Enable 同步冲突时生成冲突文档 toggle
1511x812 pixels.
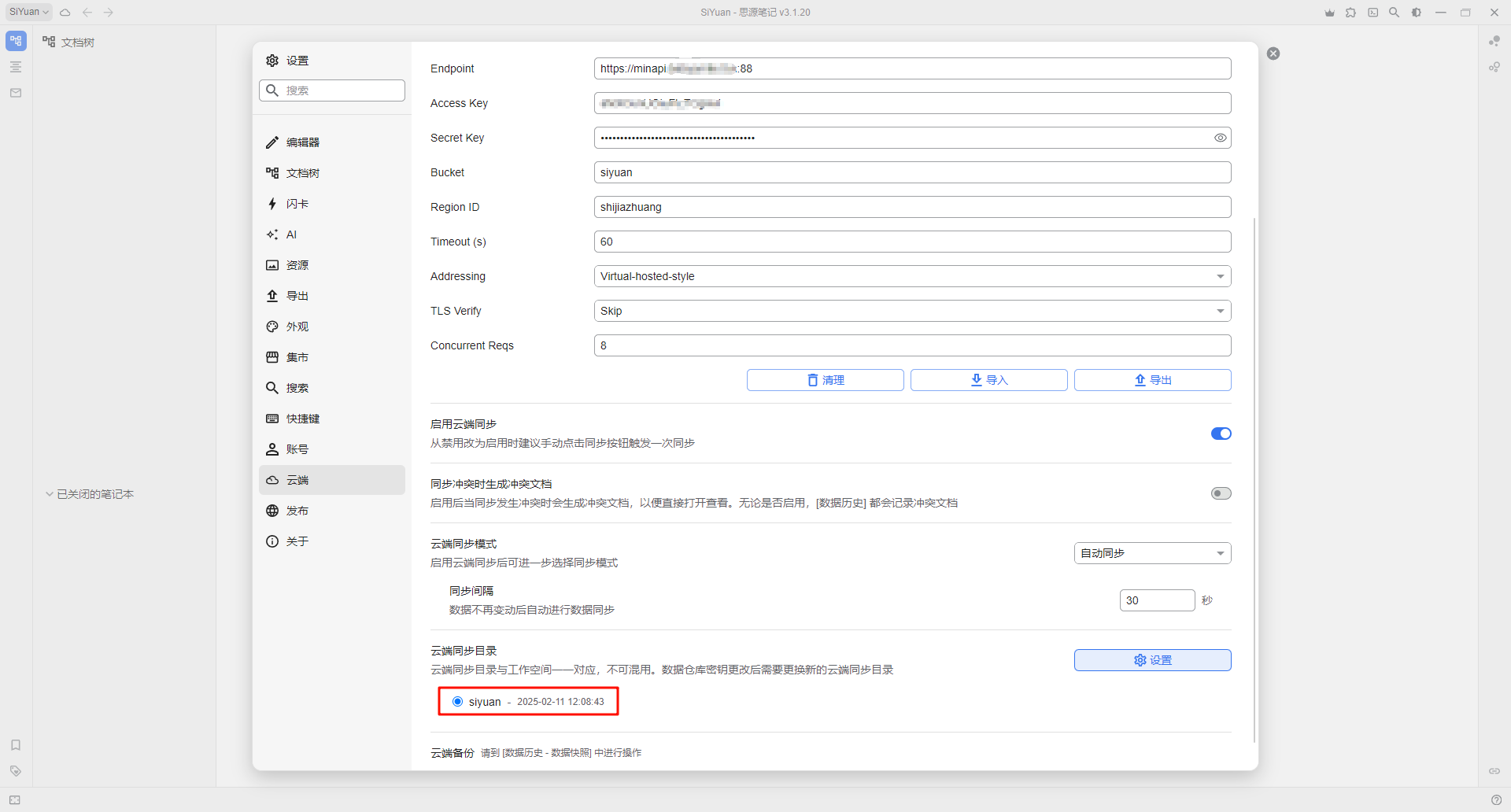1221,493
